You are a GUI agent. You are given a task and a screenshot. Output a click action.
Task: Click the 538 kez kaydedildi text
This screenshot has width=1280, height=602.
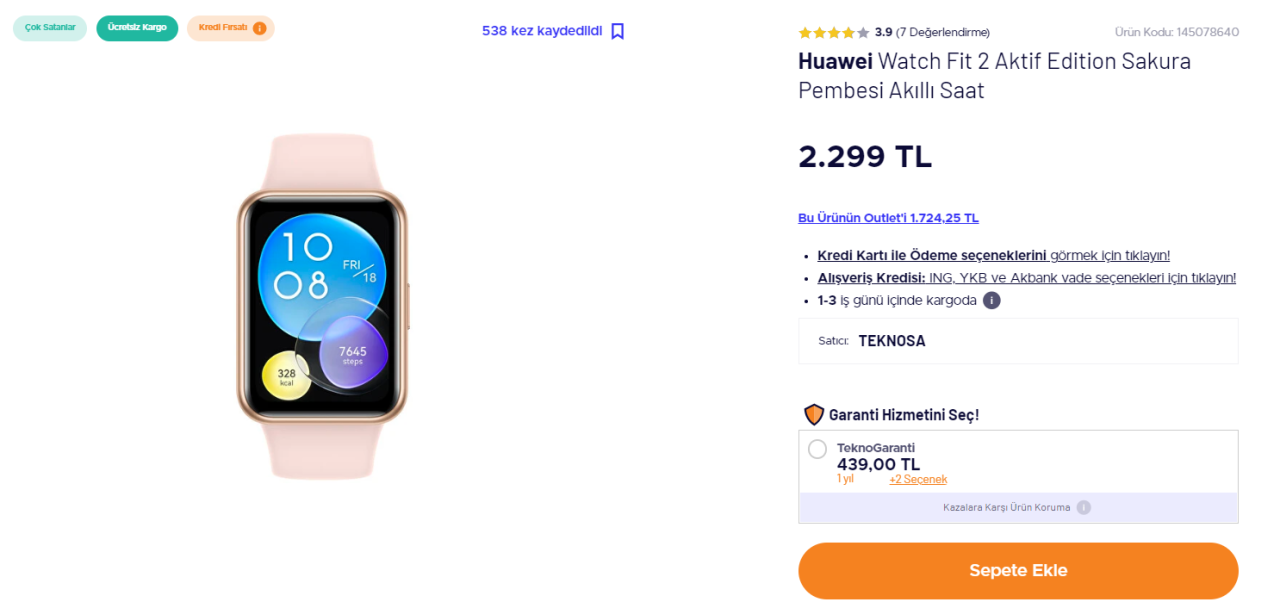click(542, 31)
